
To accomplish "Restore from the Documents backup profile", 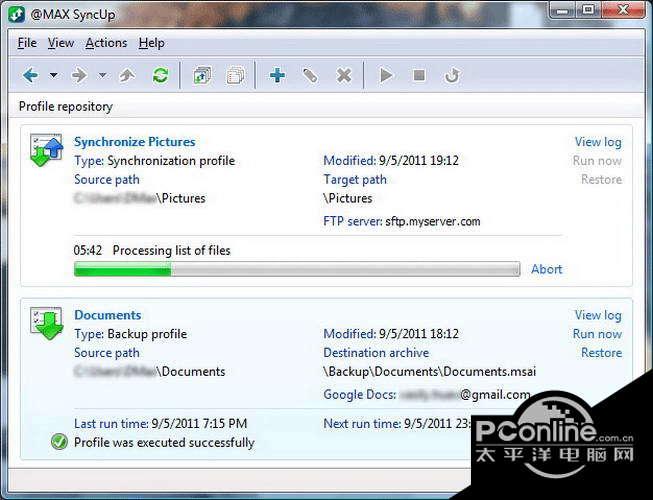I will 601,352.
